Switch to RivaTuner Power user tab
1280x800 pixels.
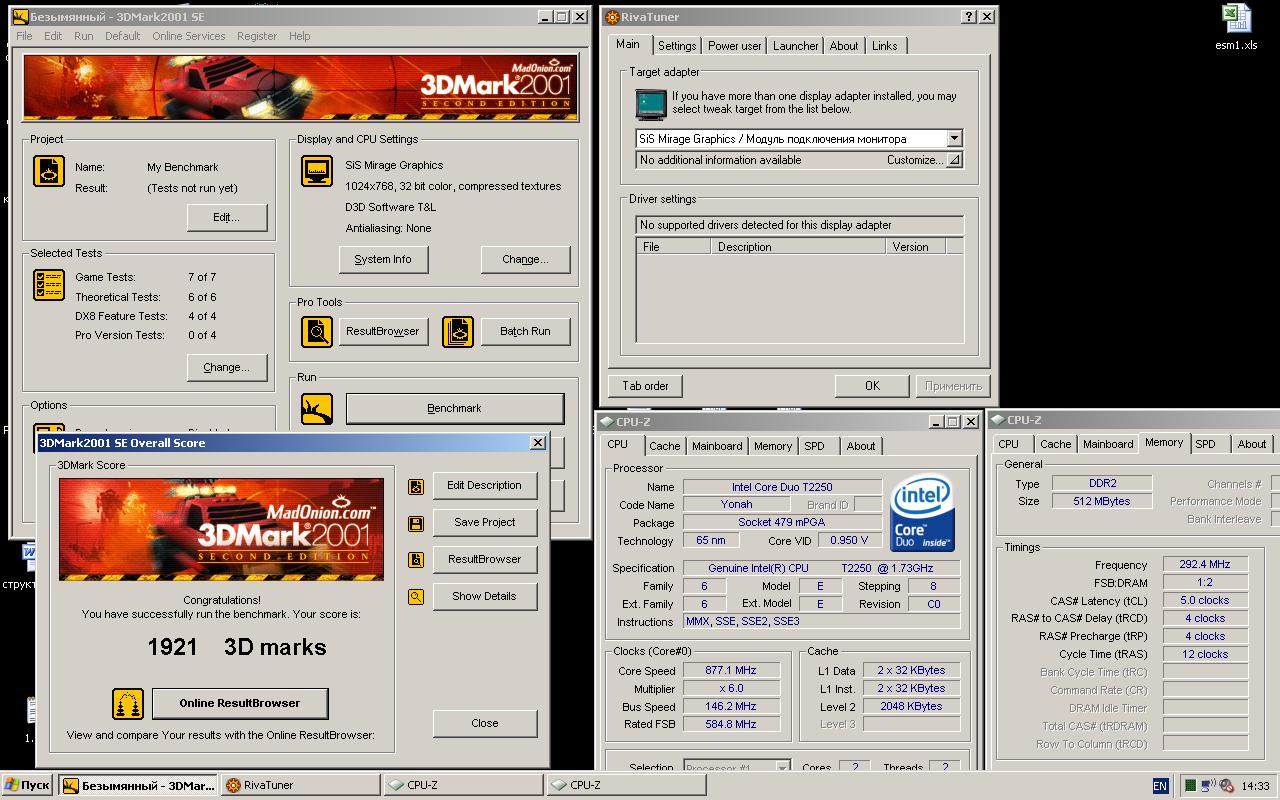(x=735, y=46)
